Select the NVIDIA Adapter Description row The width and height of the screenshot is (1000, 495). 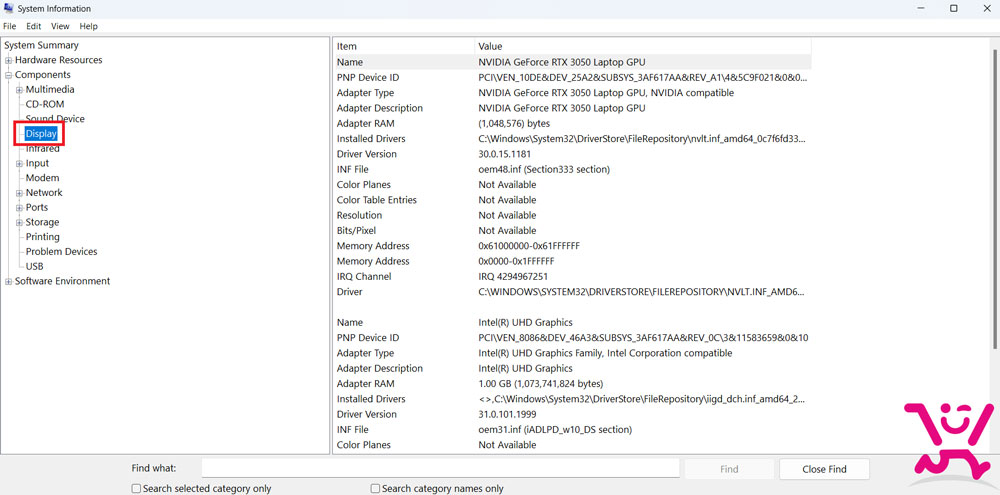pos(573,108)
